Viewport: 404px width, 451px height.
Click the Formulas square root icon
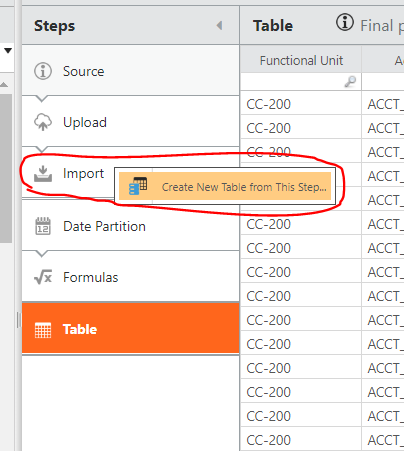[43, 277]
